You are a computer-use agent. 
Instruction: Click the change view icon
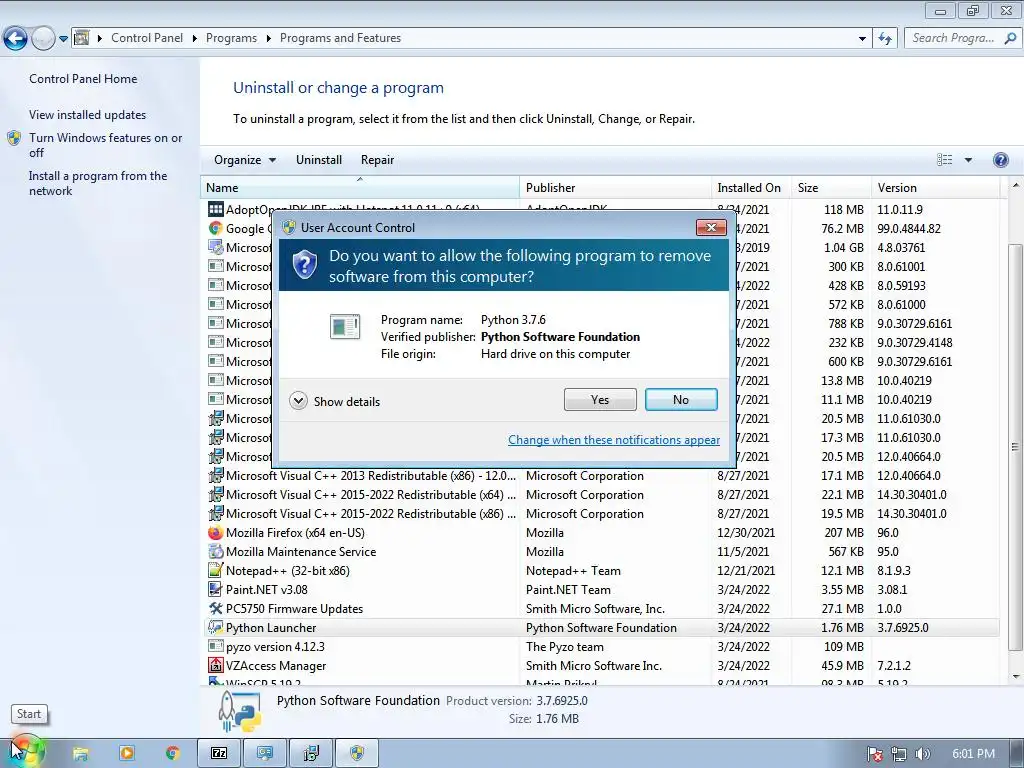click(x=944, y=160)
